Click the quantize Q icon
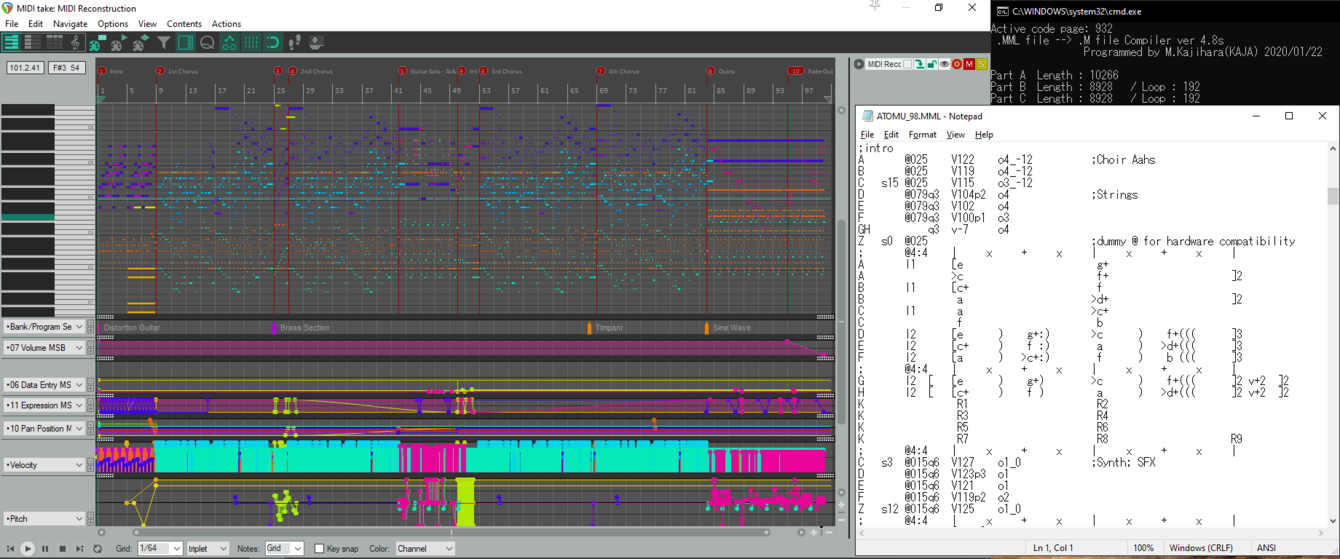 (207, 43)
